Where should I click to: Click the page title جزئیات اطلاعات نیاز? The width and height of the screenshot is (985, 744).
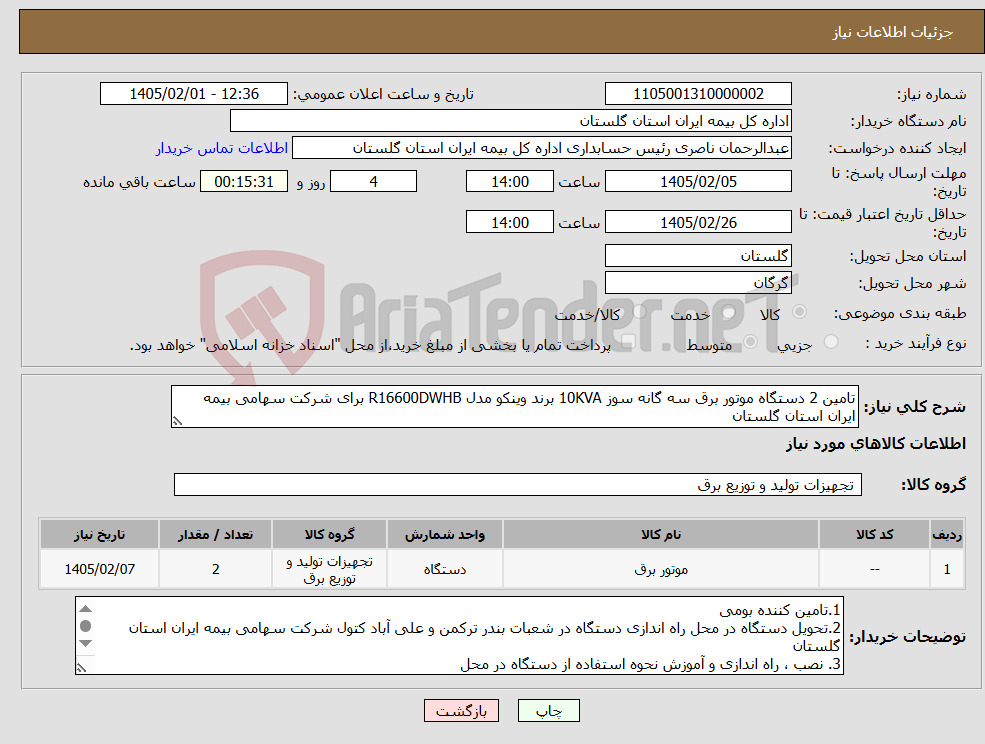tap(893, 32)
